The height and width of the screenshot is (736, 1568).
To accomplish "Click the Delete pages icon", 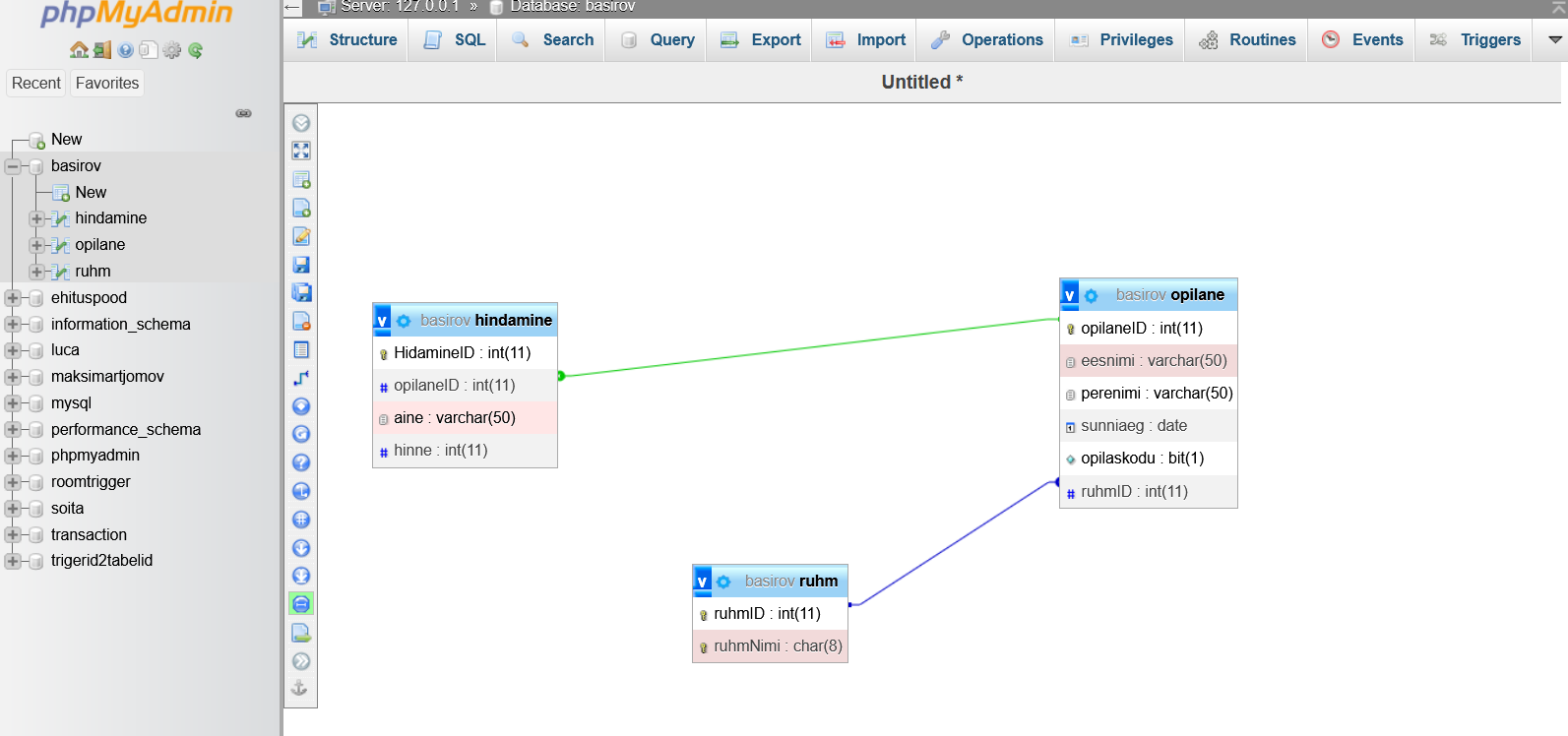I will coord(301,322).
